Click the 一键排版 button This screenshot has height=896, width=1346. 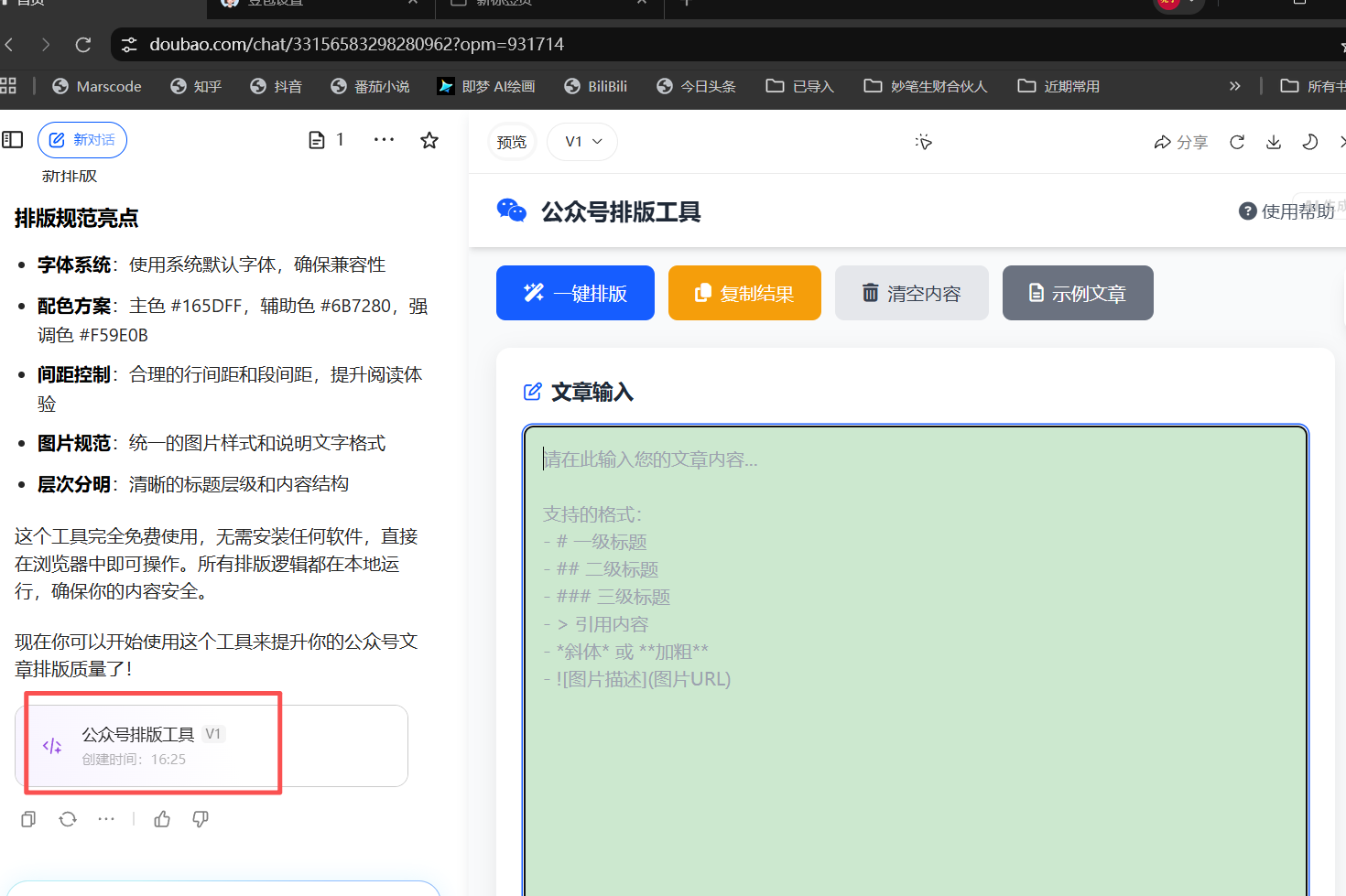[x=575, y=293]
